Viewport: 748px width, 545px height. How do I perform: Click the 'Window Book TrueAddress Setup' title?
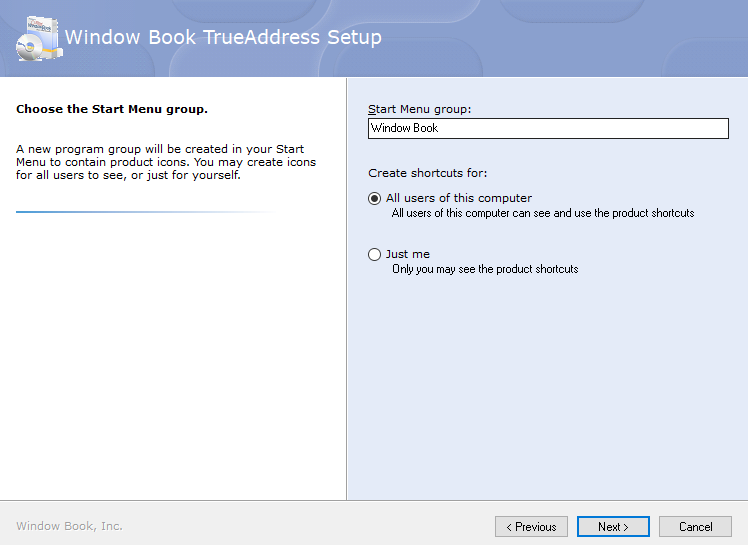click(223, 37)
